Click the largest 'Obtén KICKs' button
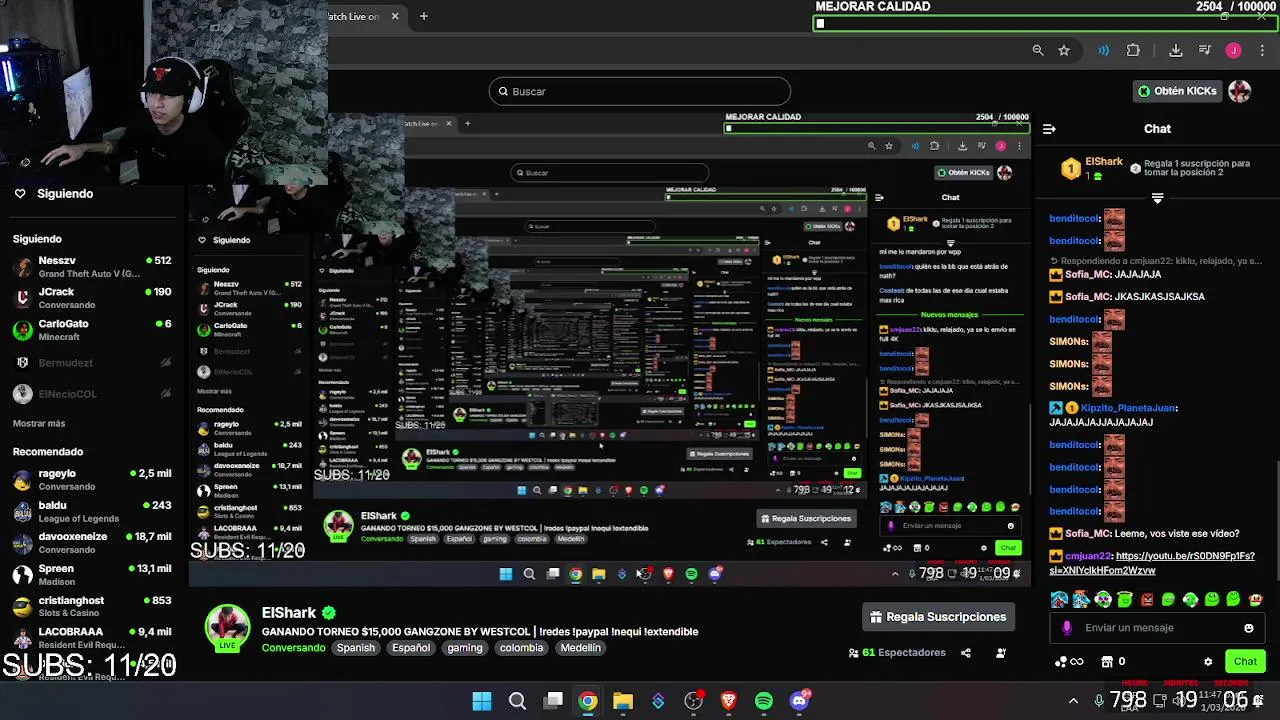 tap(1177, 91)
